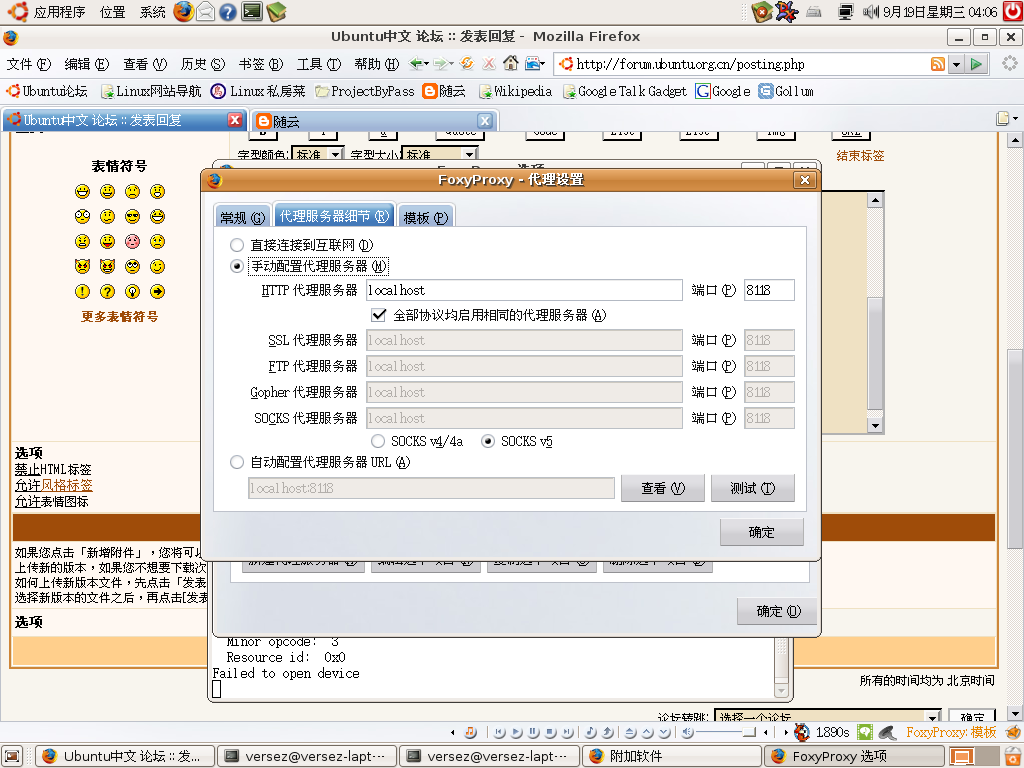Open back button history dropdown arrow
Image resolution: width=1024 pixels, height=768 pixels.
click(426, 64)
